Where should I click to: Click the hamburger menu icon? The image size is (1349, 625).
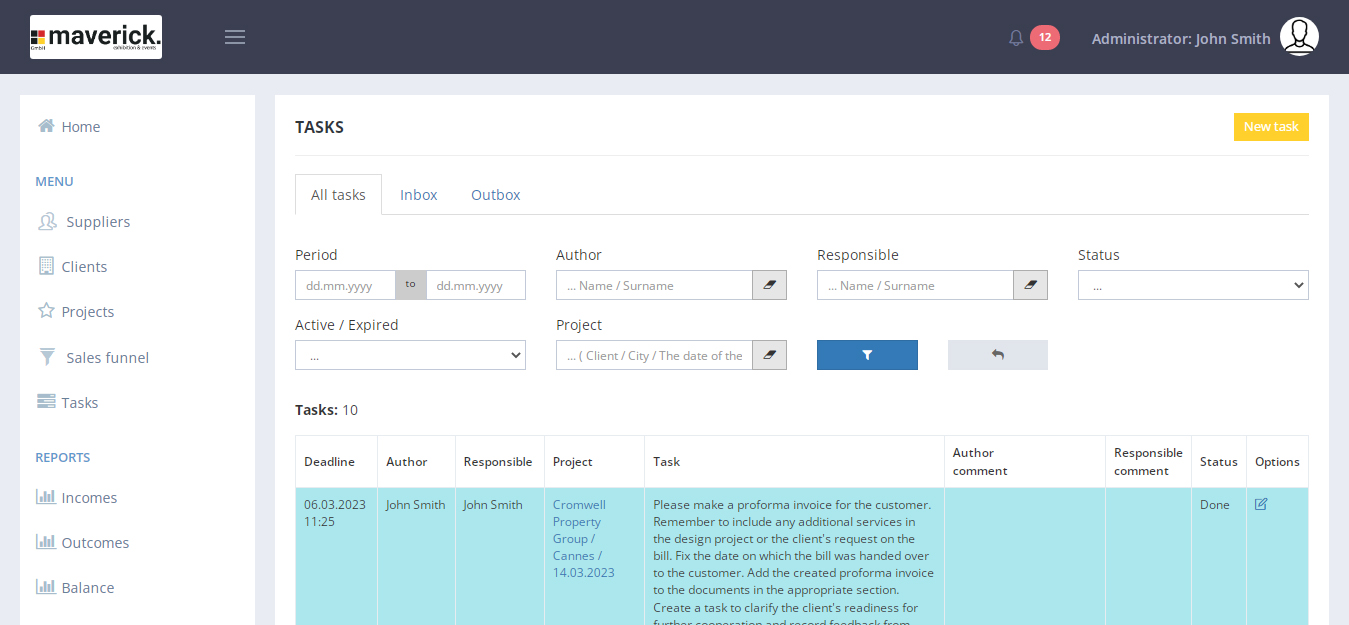[235, 37]
